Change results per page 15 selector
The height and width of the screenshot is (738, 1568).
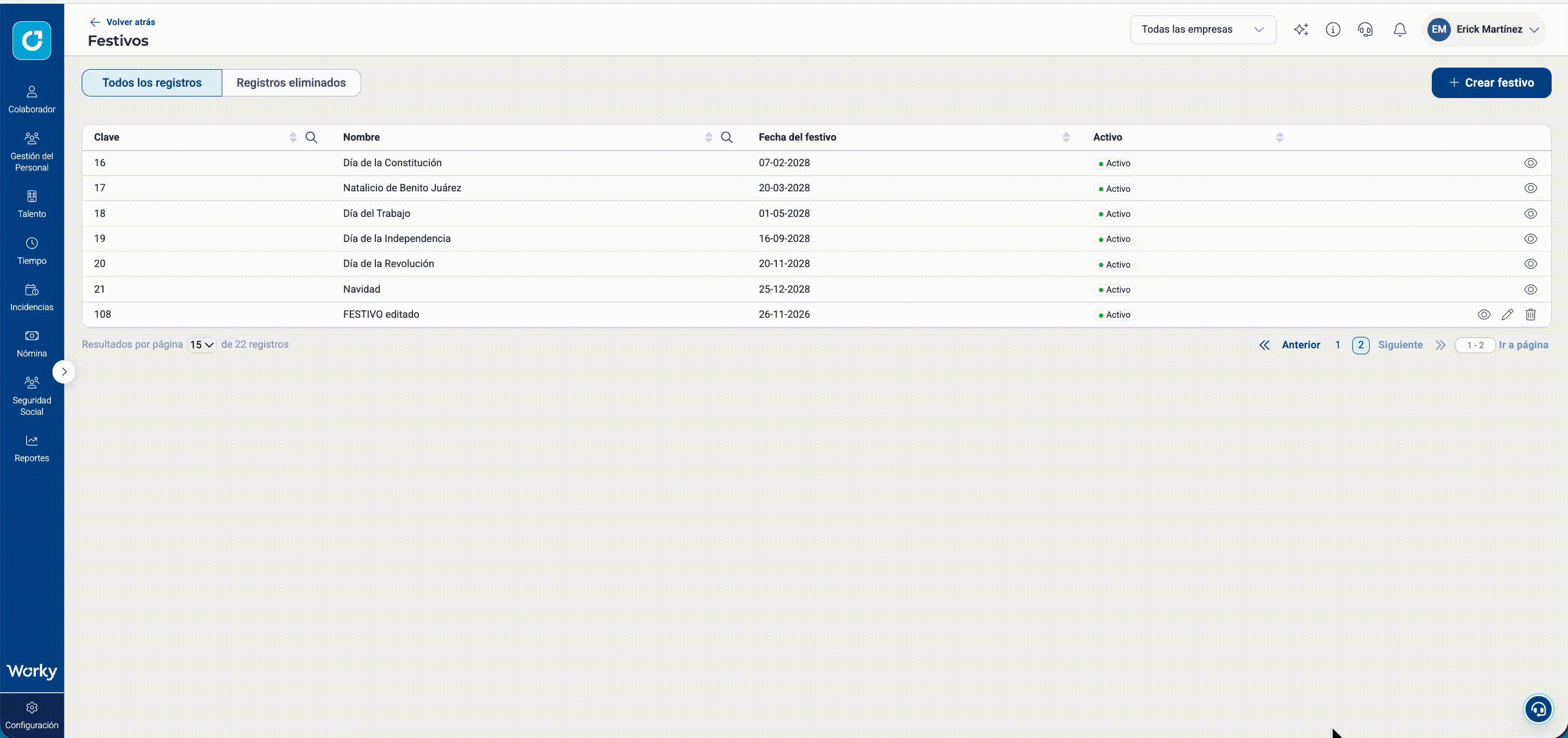[x=202, y=344]
